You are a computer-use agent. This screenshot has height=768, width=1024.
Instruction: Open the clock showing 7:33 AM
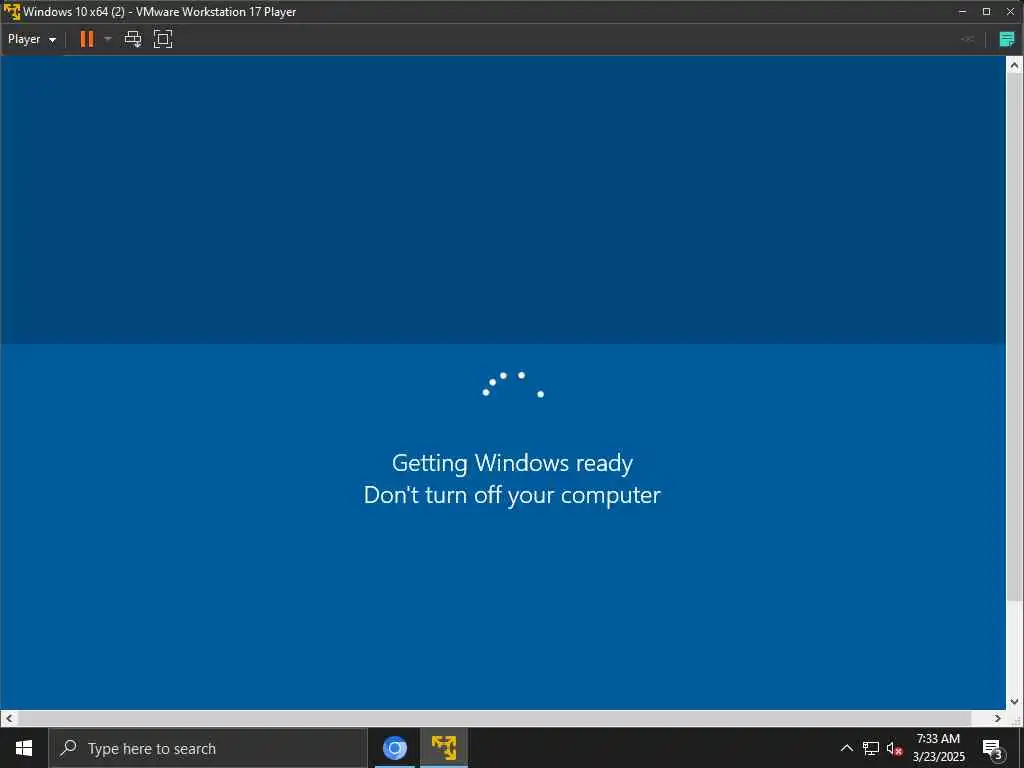tap(938, 748)
